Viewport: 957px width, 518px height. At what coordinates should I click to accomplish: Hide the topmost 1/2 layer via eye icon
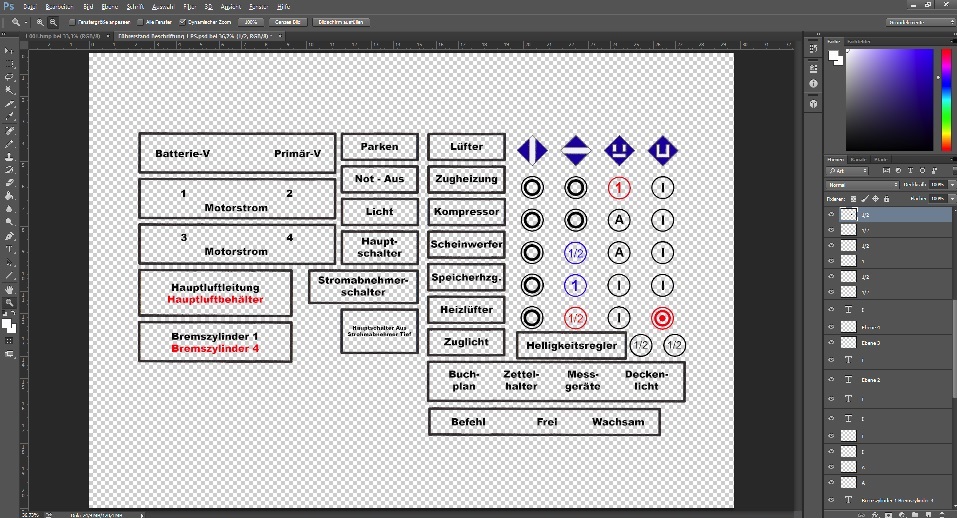[x=831, y=214]
